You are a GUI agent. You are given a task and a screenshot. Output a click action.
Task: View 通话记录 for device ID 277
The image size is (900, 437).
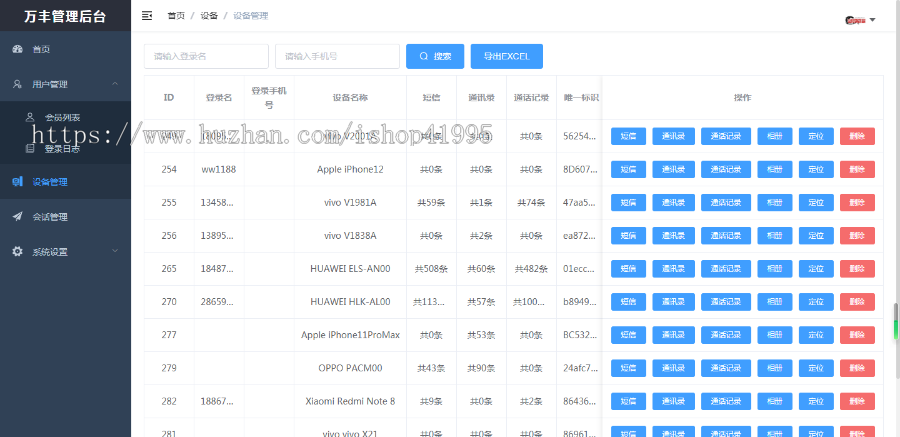point(726,335)
